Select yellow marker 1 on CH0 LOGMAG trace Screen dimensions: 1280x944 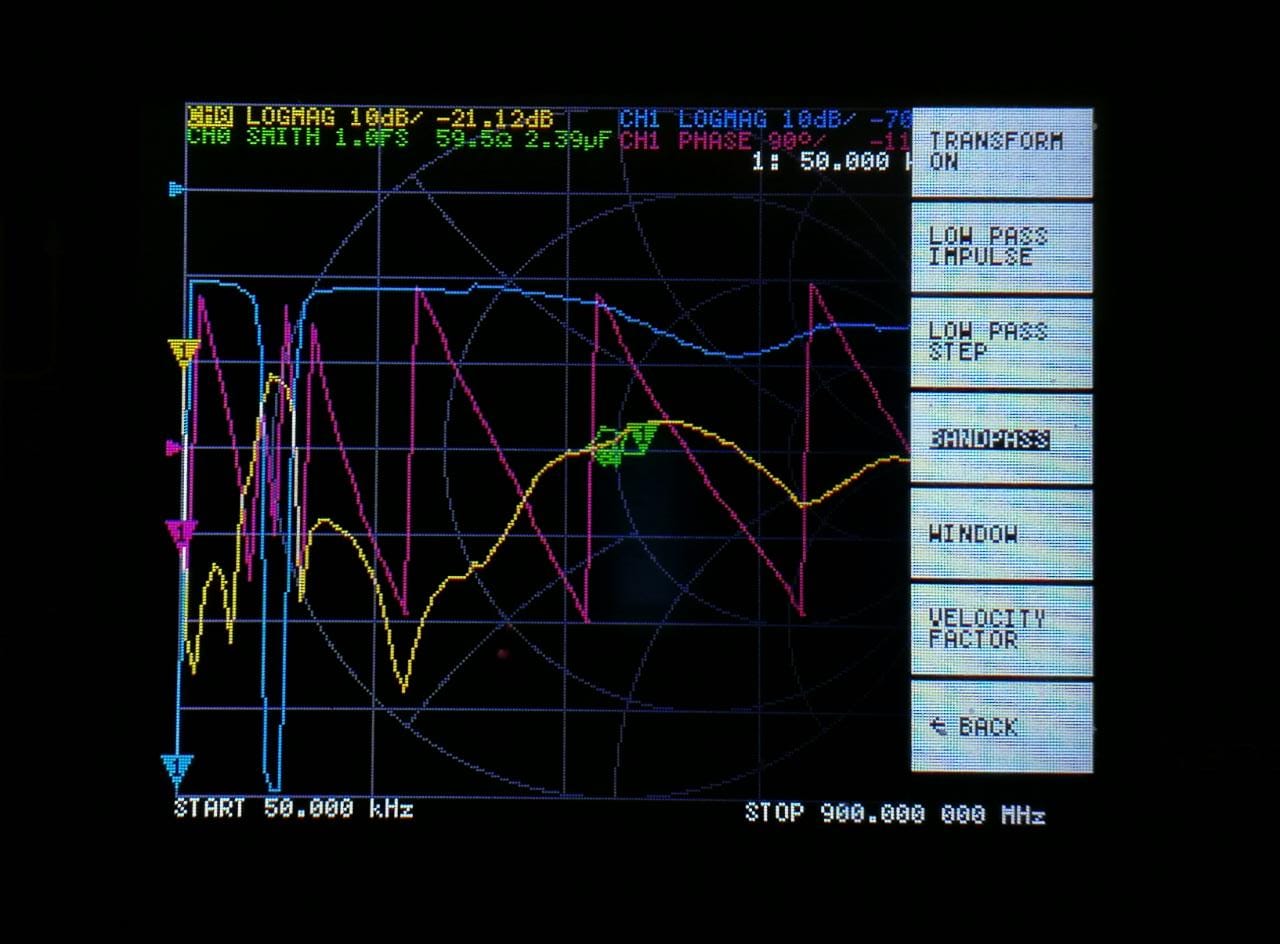[184, 352]
